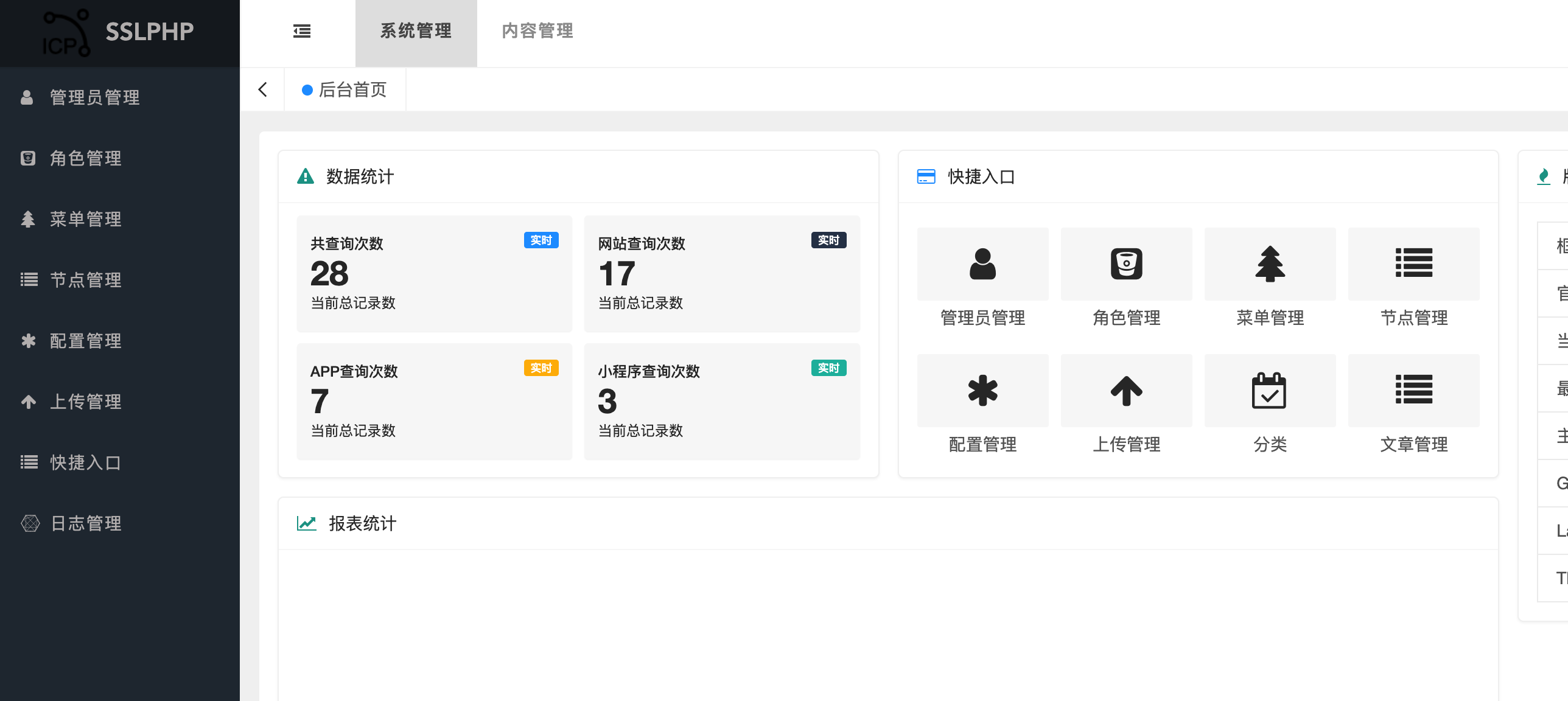Open 节点管理 in the sidebar
Screen dimensions: 1568x701
(x=120, y=280)
